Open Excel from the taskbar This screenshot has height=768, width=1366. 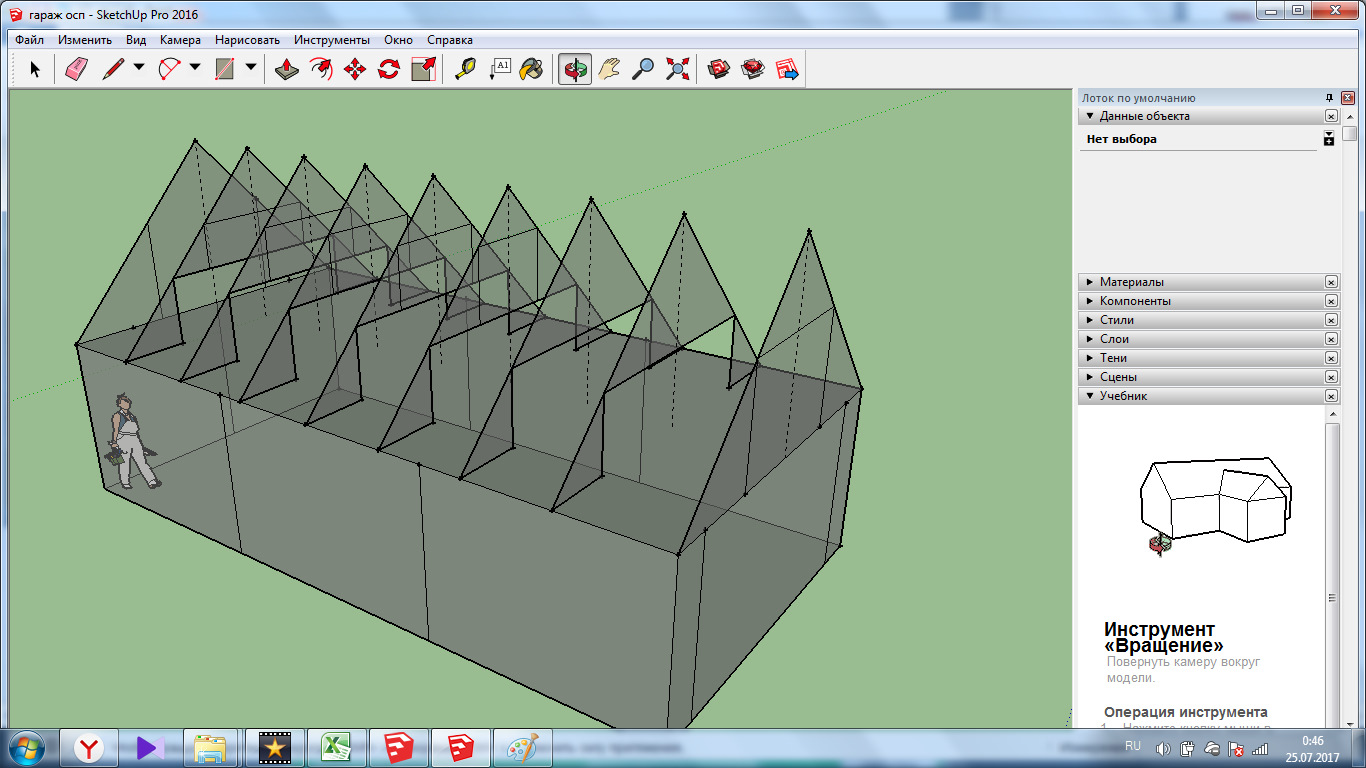[335, 747]
